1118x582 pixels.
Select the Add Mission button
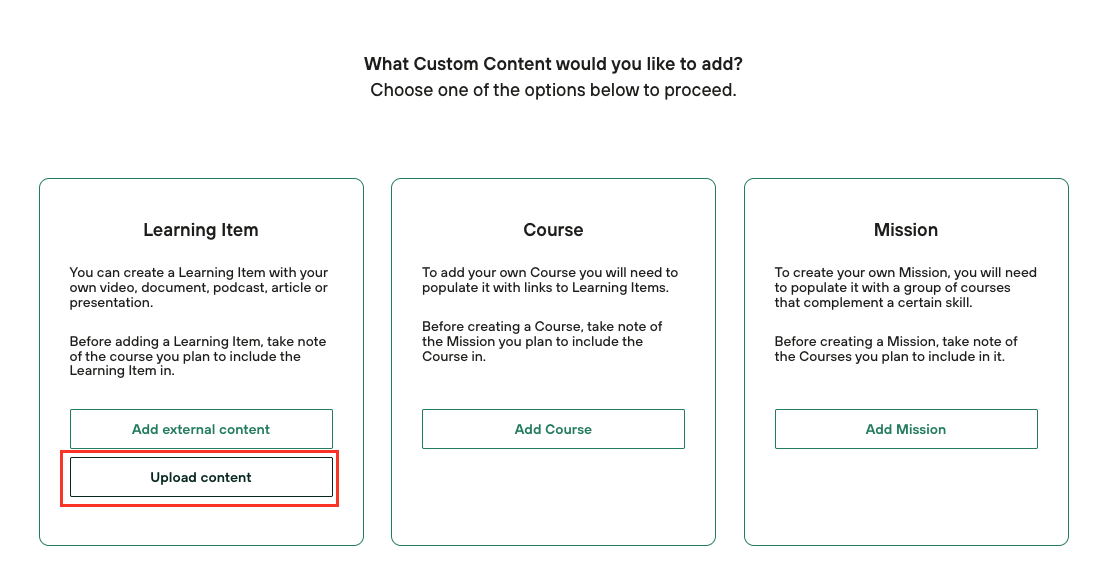[x=906, y=429]
